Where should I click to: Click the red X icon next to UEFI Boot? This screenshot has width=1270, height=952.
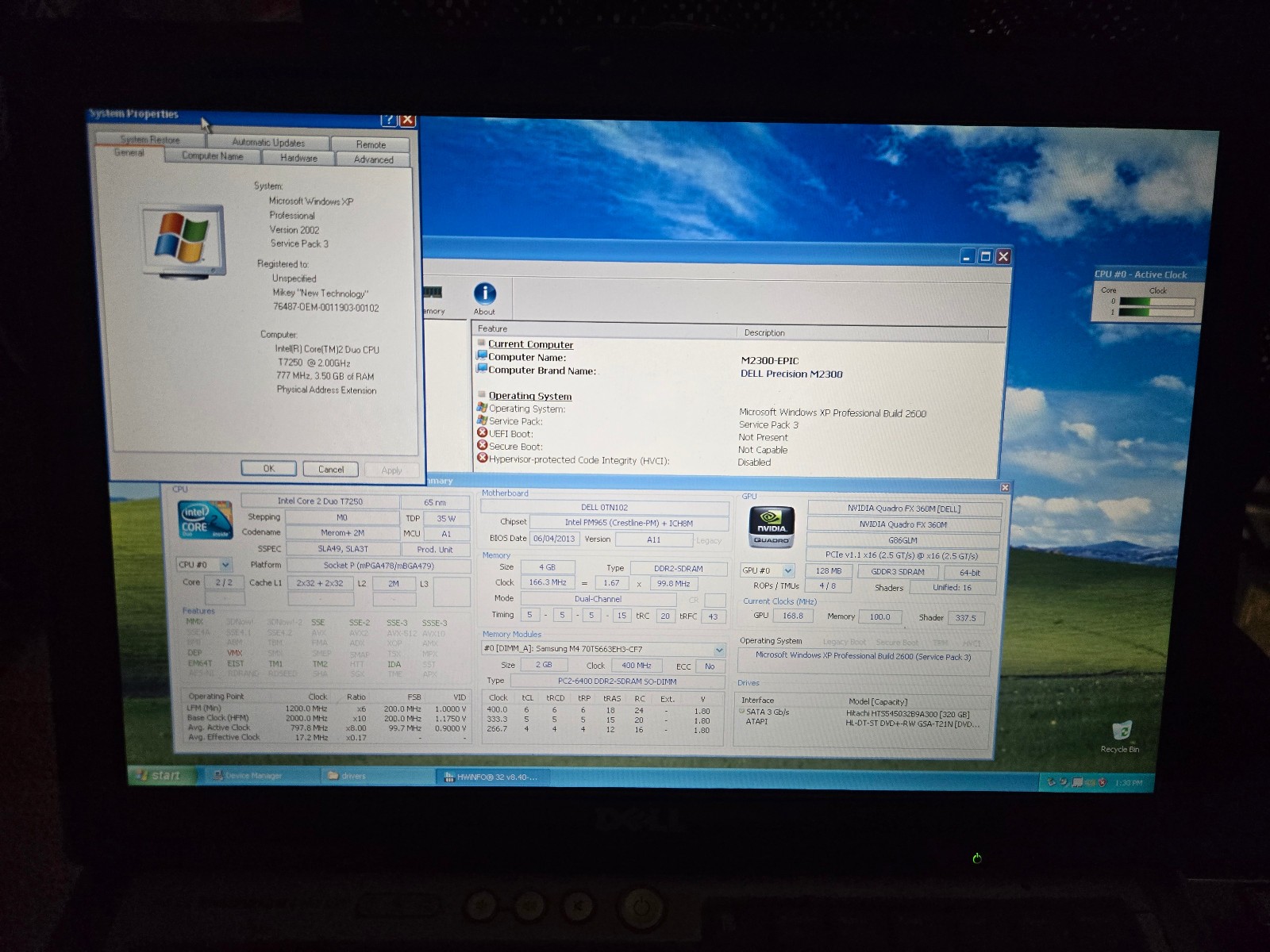(482, 433)
